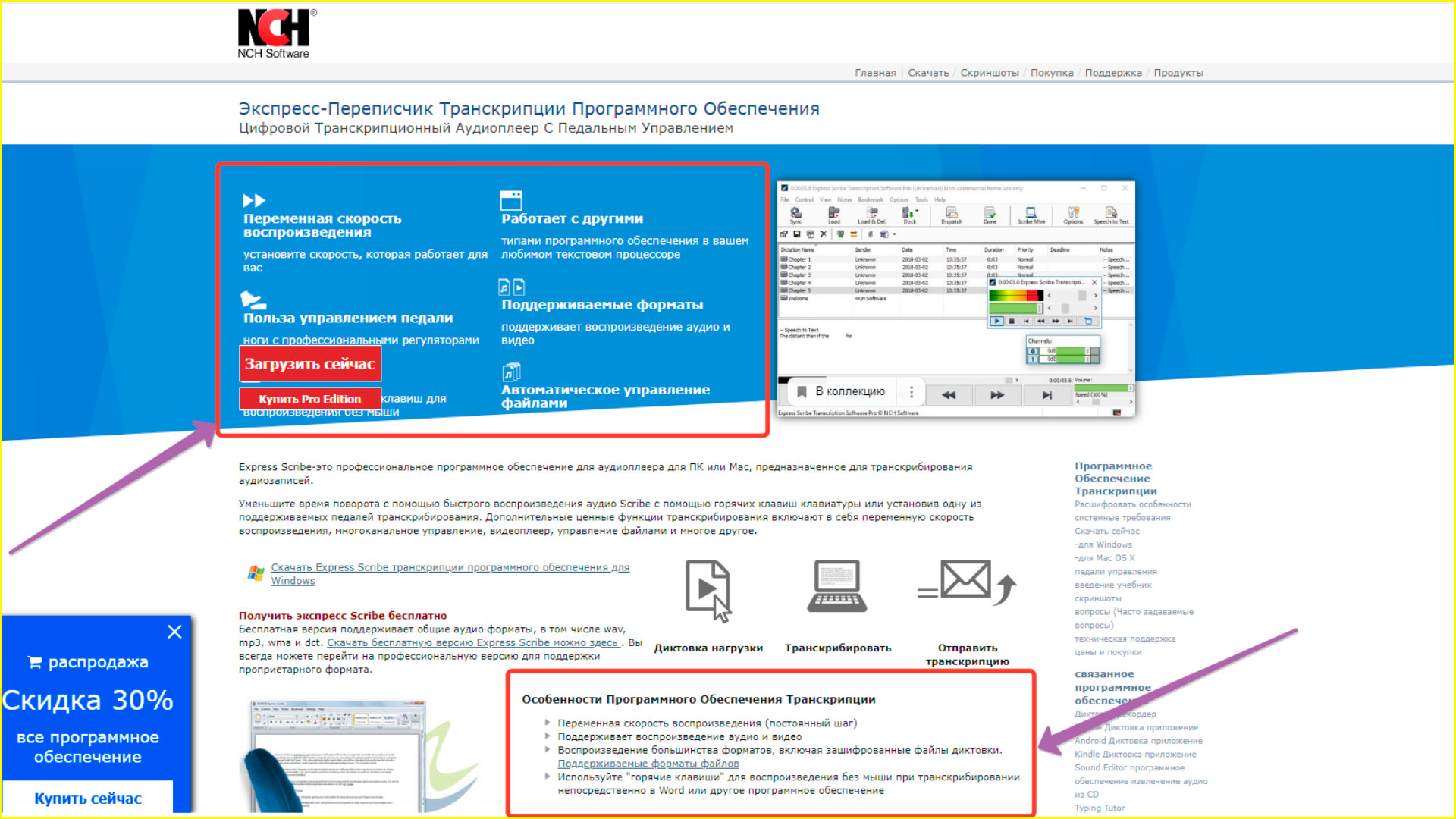1456x819 pixels.
Task: Click the large go-to-end button in Express Scribe screenshot
Action: click(x=1046, y=395)
